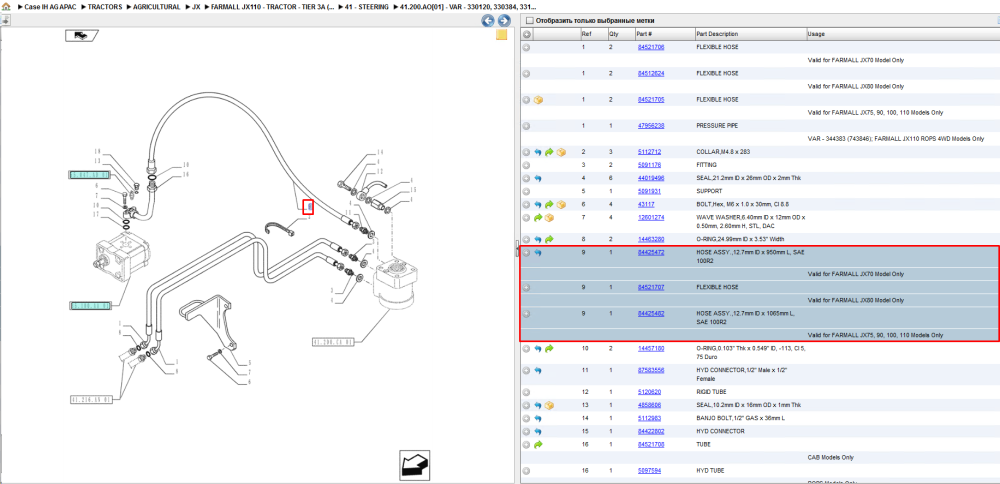Click the green arrow icon on O-RING 14457180 row
Screen dimensions: 1000x484
point(549,348)
